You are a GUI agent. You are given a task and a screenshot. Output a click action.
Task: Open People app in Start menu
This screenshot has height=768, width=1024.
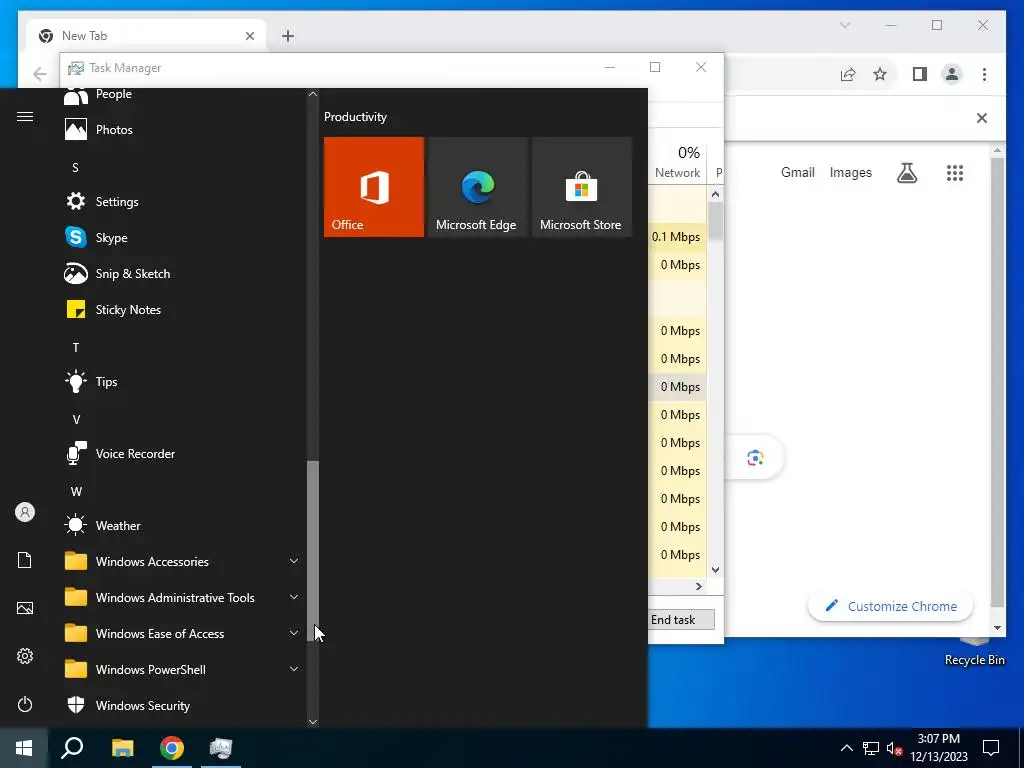(180, 95)
